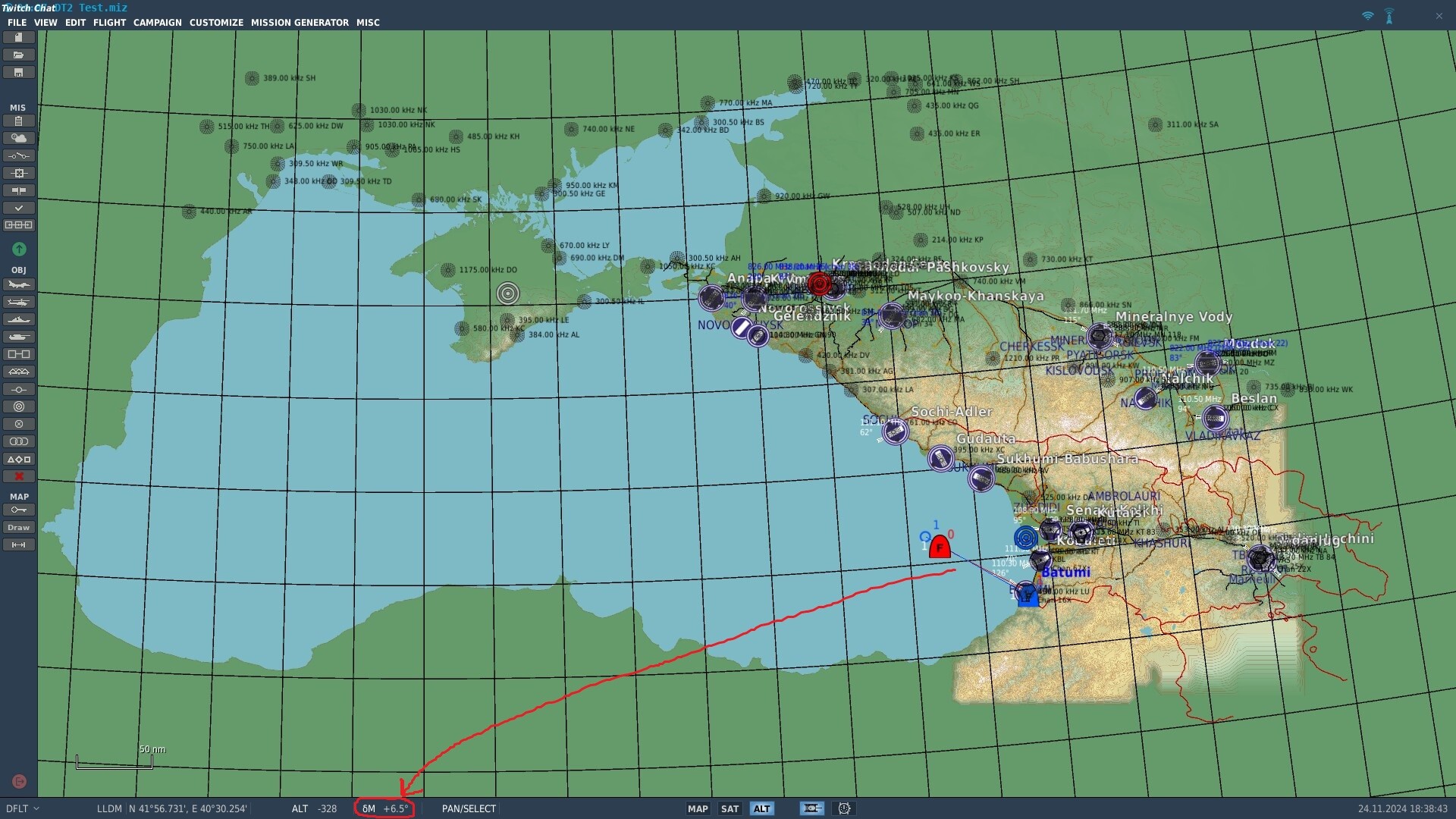The height and width of the screenshot is (819, 1456).
Task: Select the airplane group placement tool
Action: pos(19,284)
